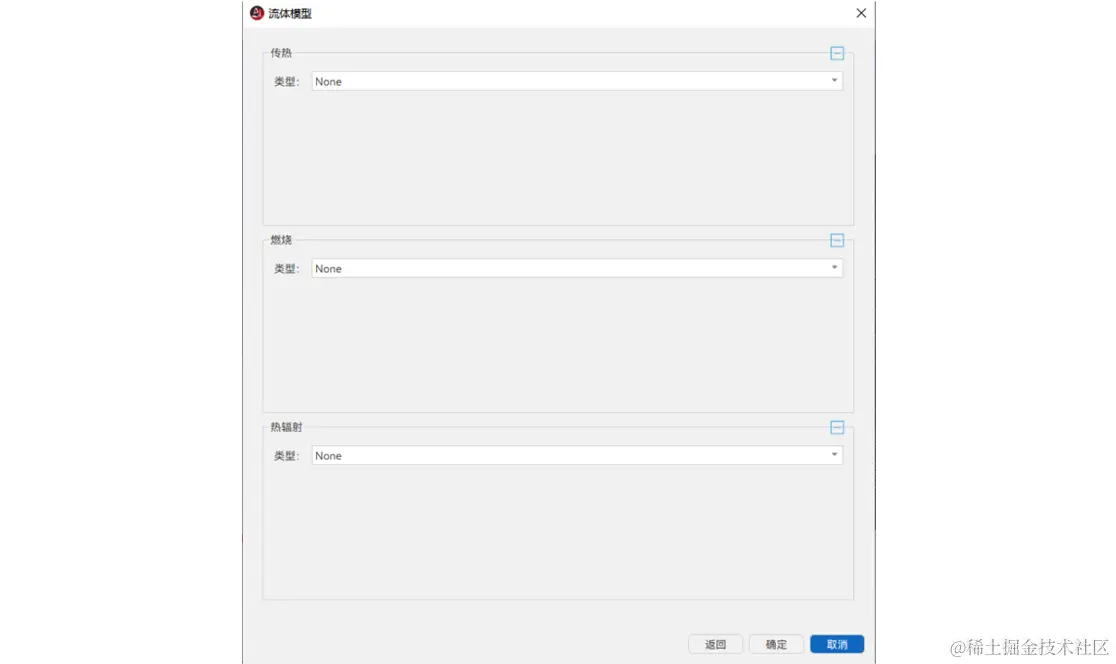Collapse the 传热 section with minus icon
The width and height of the screenshot is (1116, 664).
coord(837,53)
